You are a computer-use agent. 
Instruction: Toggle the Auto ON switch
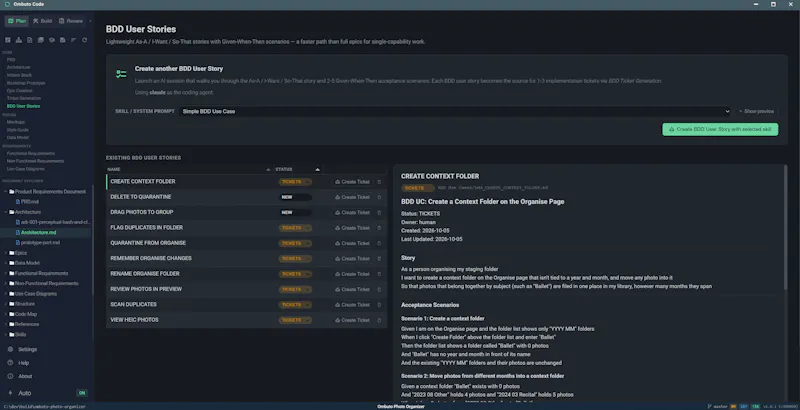click(x=82, y=393)
